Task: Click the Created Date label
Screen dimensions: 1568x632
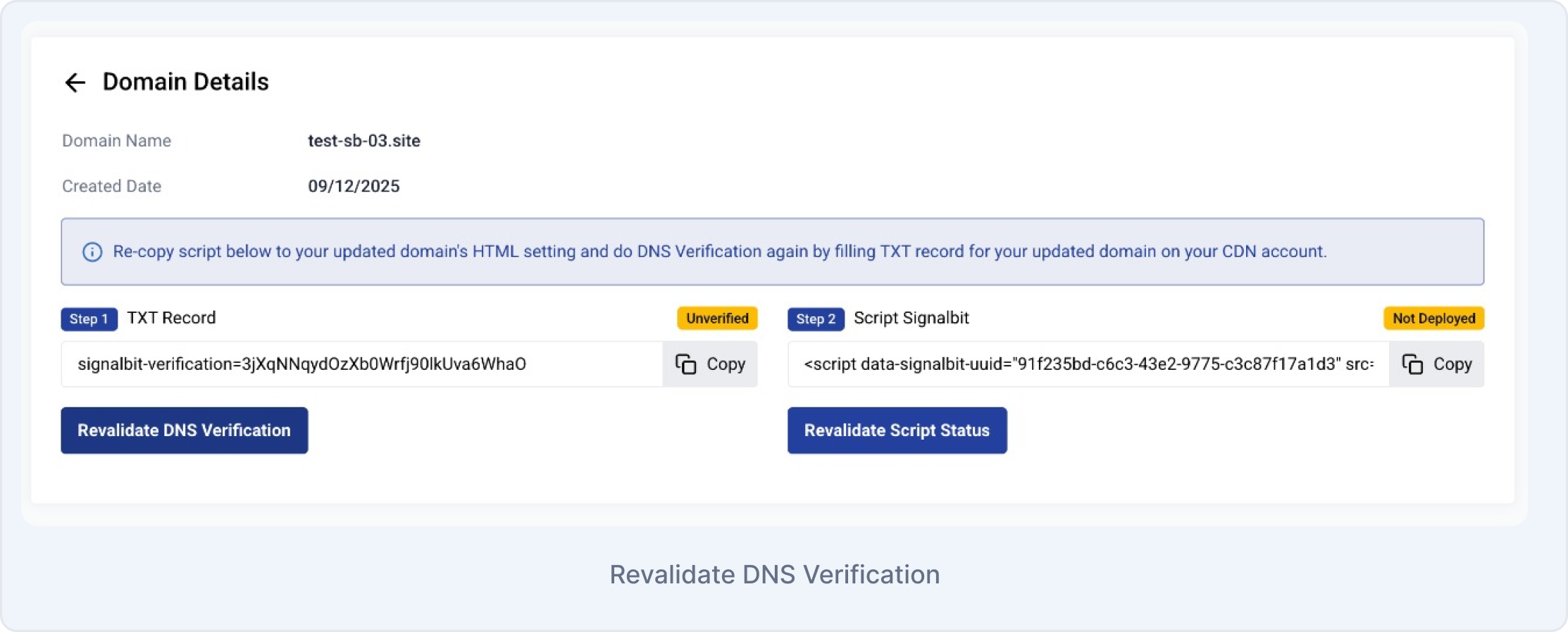Action: pos(112,186)
